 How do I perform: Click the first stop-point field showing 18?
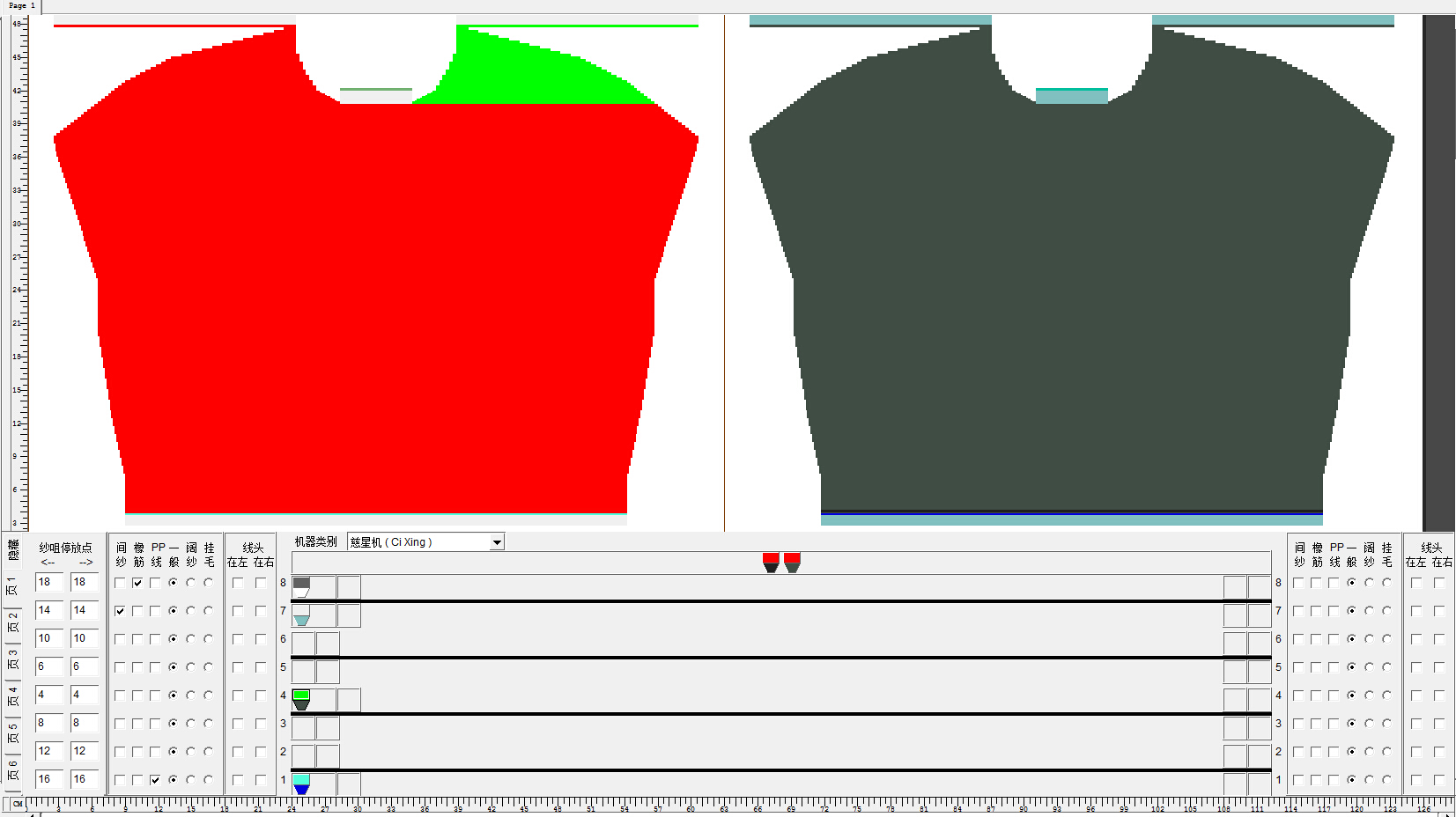(x=48, y=583)
